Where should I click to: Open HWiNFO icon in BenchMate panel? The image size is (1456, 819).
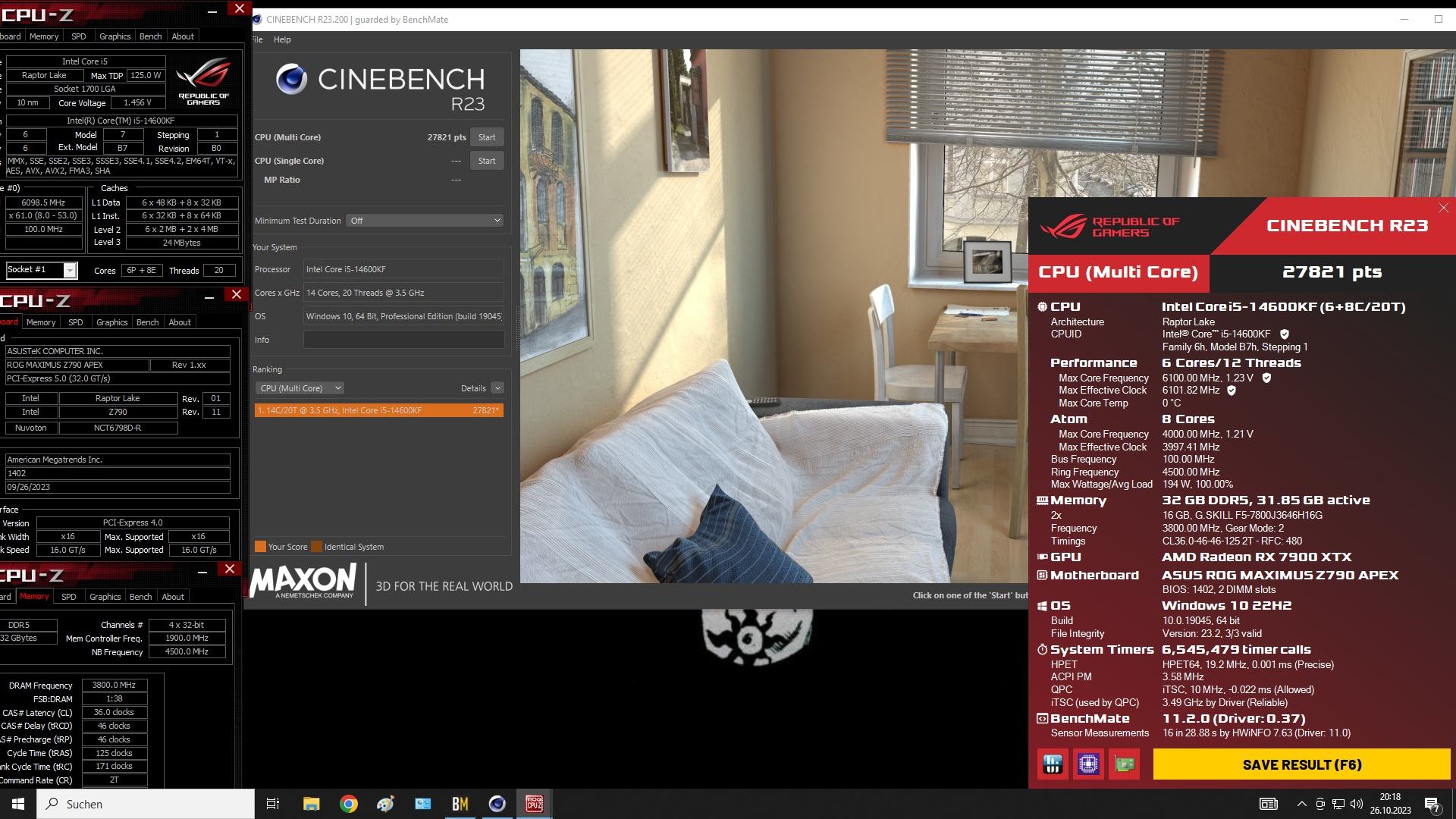(1053, 764)
